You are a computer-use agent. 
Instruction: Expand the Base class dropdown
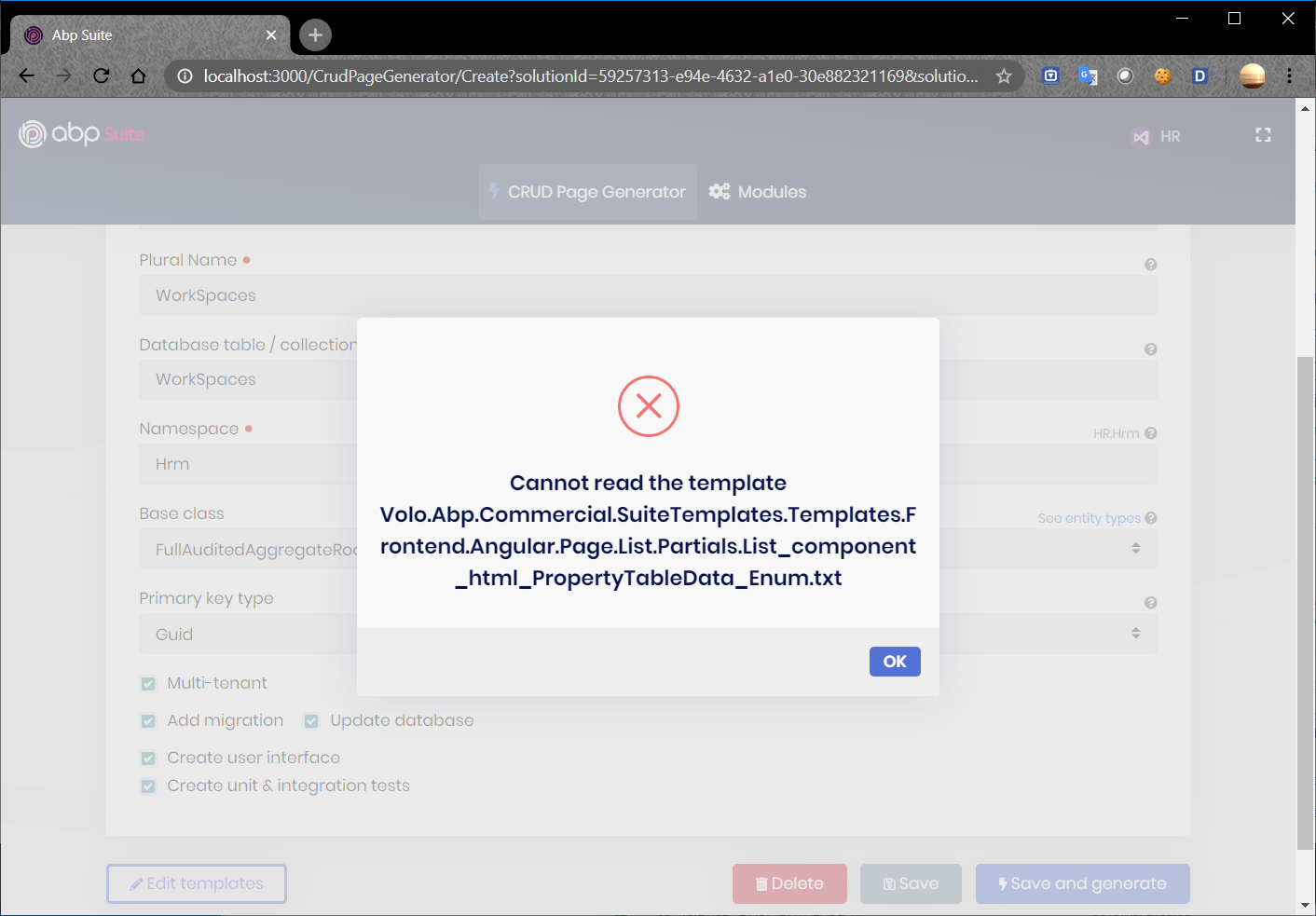[x=1135, y=549]
